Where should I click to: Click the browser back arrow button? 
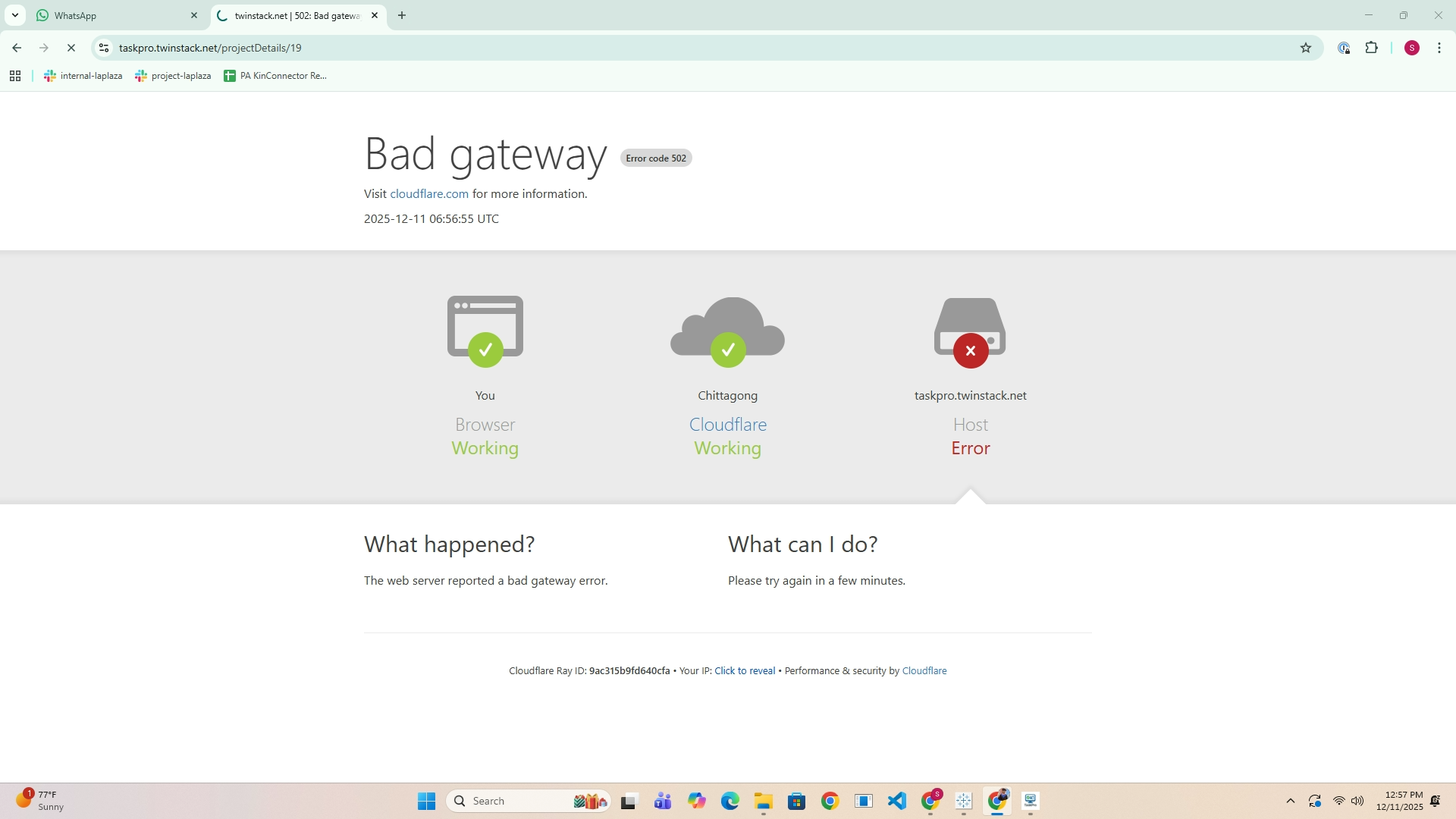pos(17,48)
